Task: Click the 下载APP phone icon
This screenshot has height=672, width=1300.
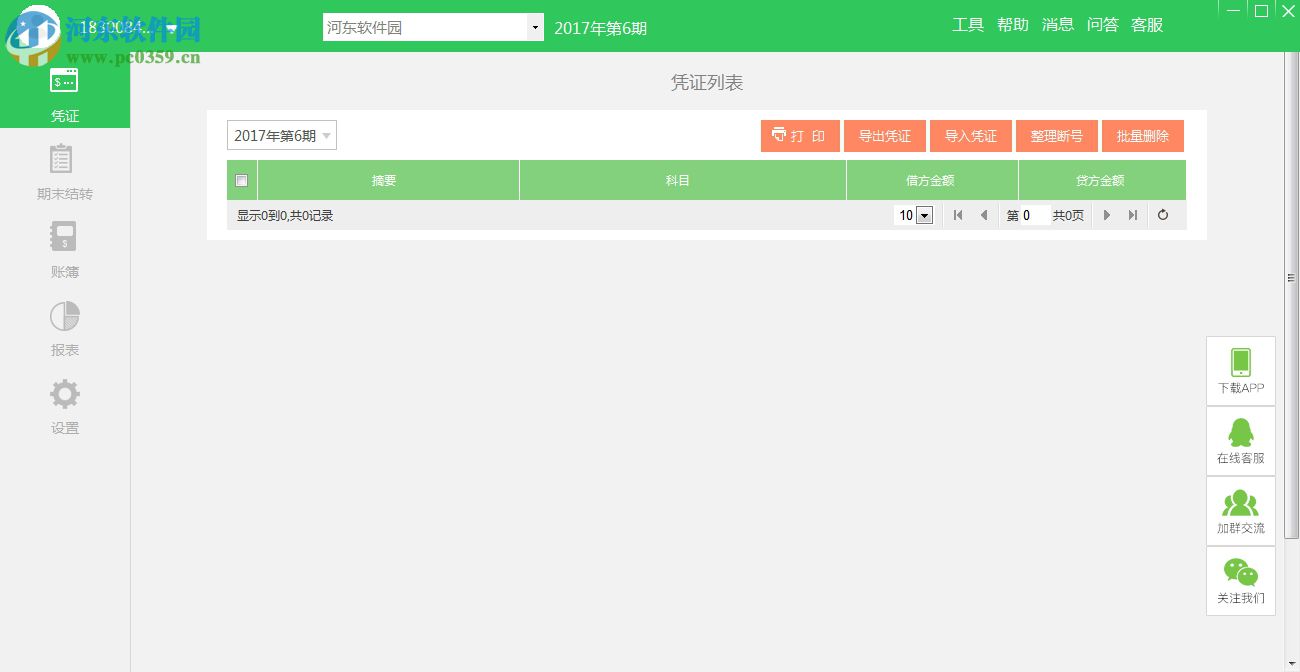Action: tap(1241, 362)
